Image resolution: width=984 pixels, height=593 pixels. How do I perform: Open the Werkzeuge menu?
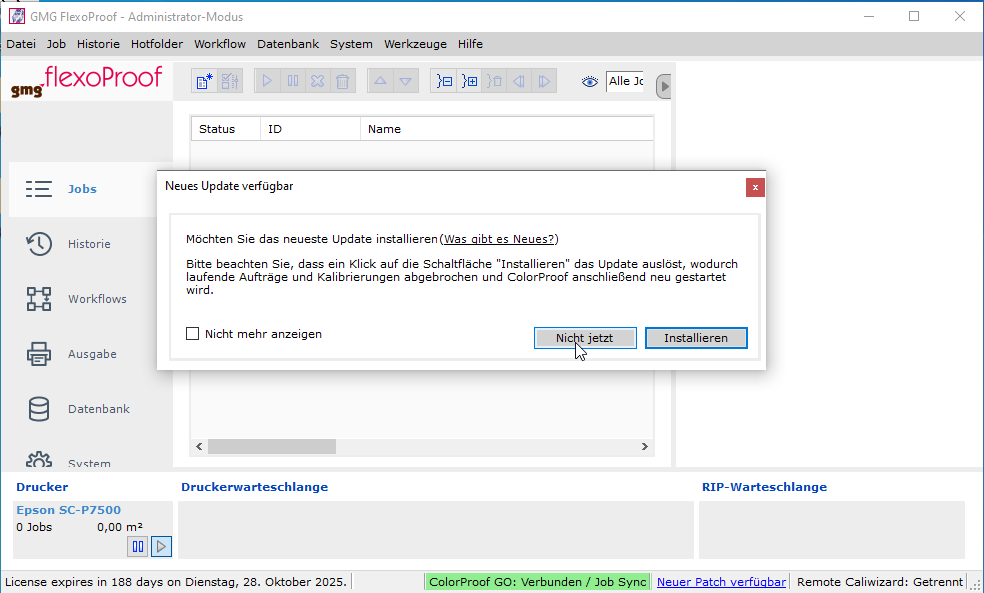(415, 44)
